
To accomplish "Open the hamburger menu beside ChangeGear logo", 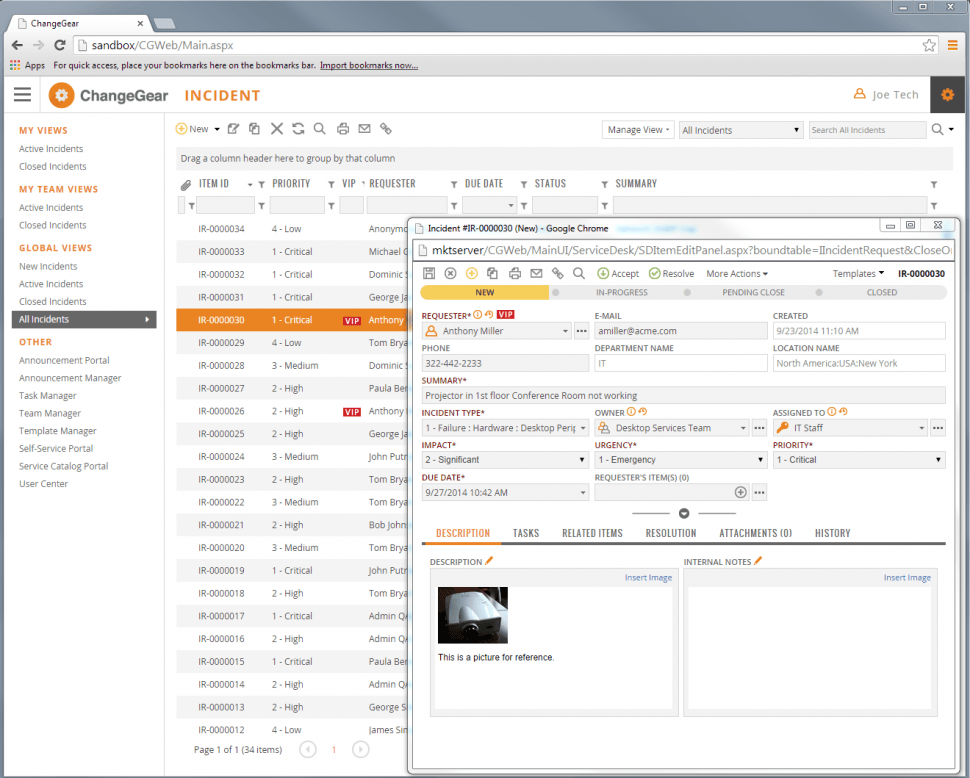I will click(22, 95).
